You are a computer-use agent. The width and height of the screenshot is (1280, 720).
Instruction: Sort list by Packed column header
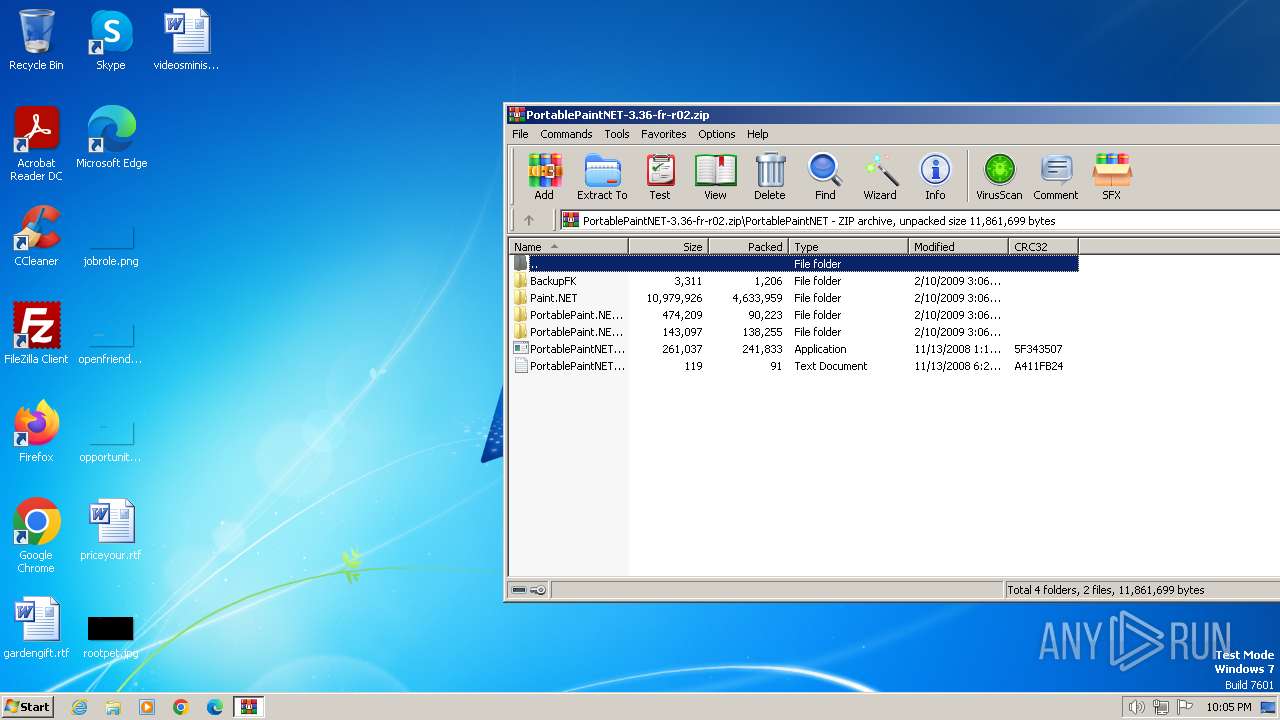[x=749, y=246]
